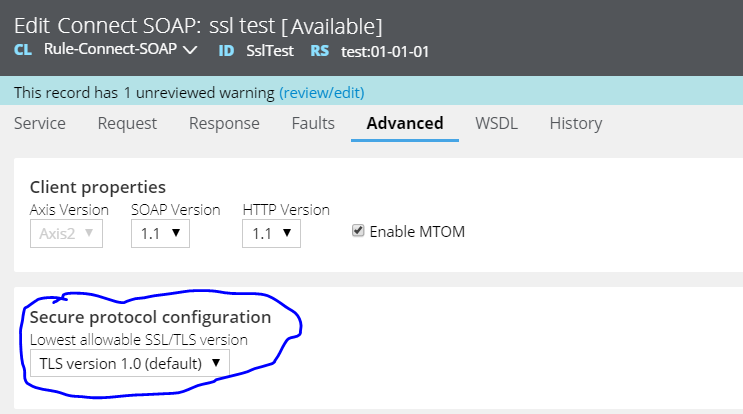Toggle the Enable MTOM checkbox
The width and height of the screenshot is (743, 414).
click(x=358, y=231)
